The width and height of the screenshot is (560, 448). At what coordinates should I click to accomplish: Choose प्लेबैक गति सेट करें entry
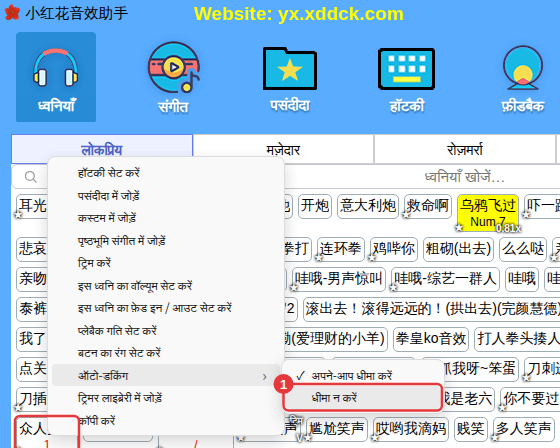[166, 330]
